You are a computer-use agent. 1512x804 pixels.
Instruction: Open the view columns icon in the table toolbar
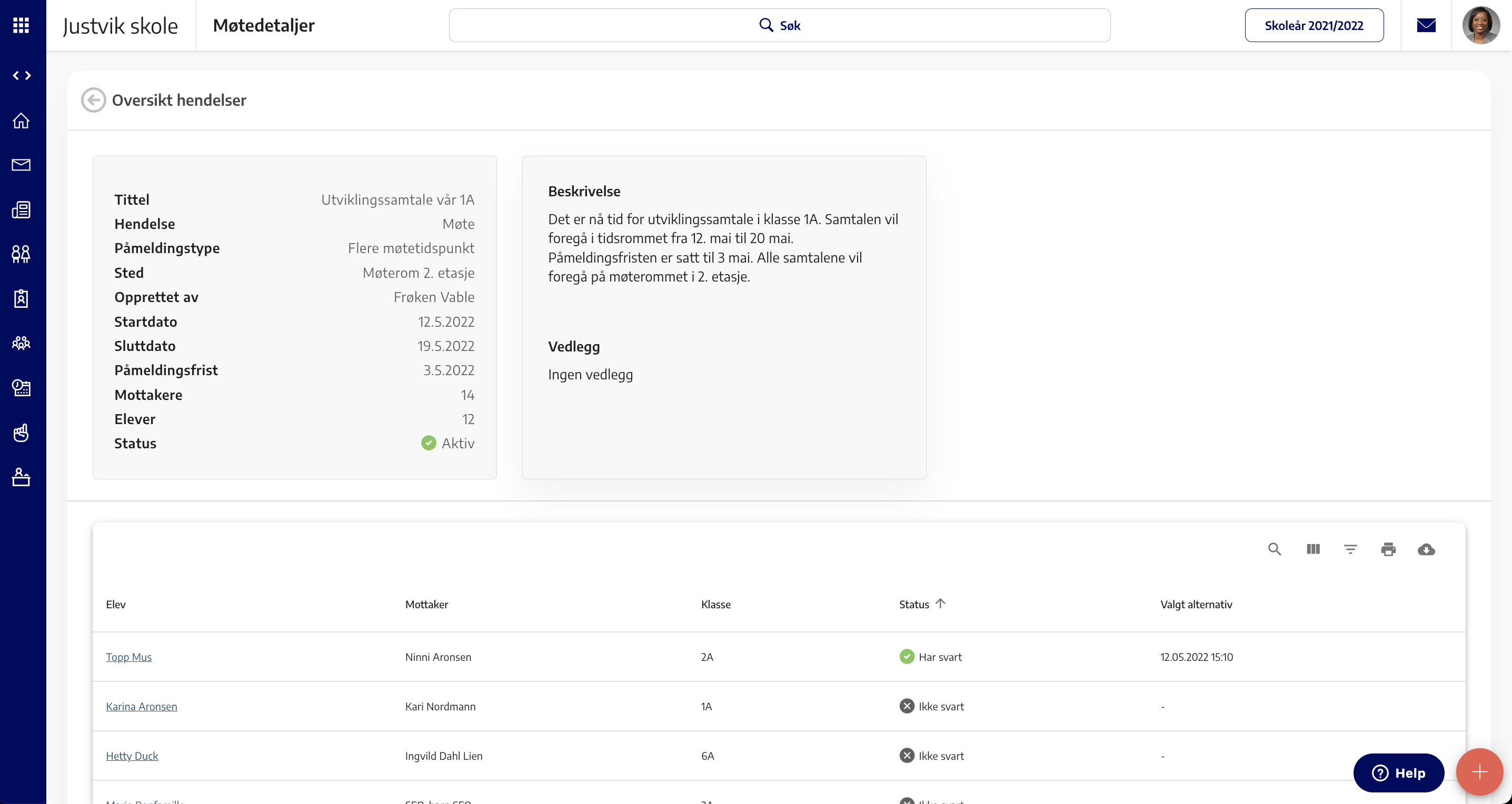[1313, 549]
